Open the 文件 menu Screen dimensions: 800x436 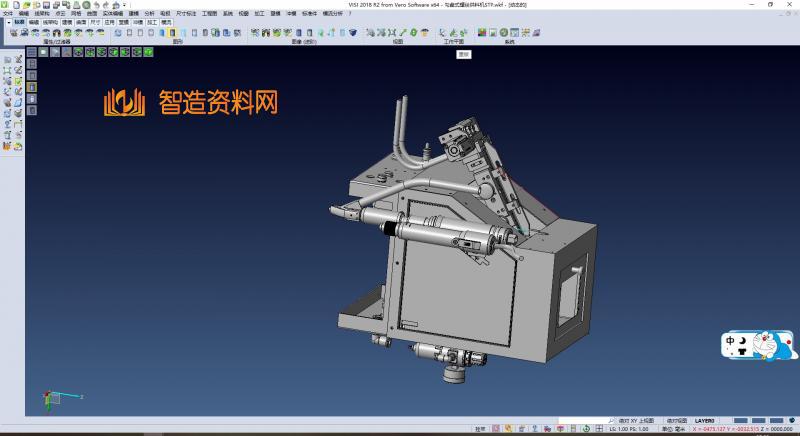[x=7, y=14]
